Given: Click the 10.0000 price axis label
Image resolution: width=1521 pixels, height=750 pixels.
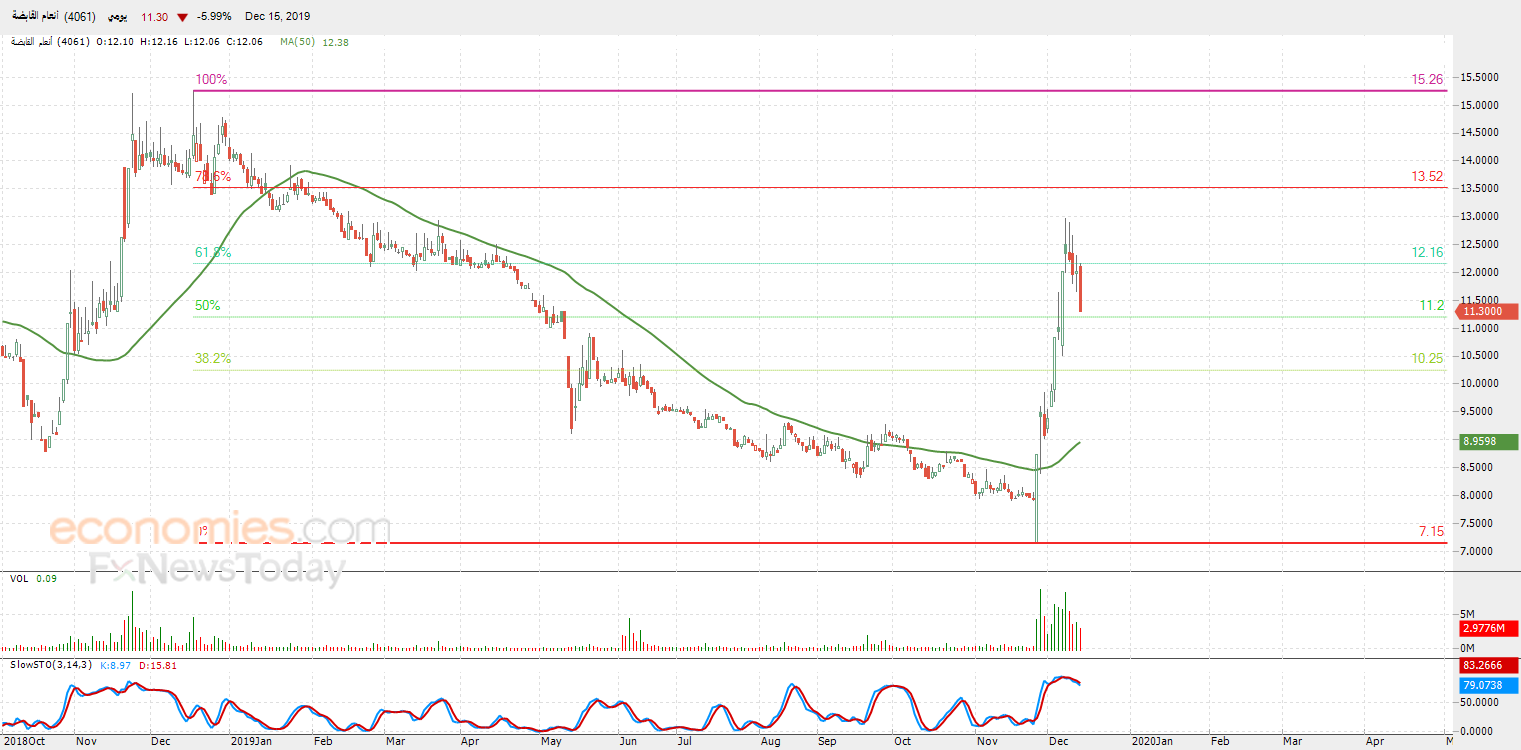Looking at the screenshot, I should click(1479, 384).
